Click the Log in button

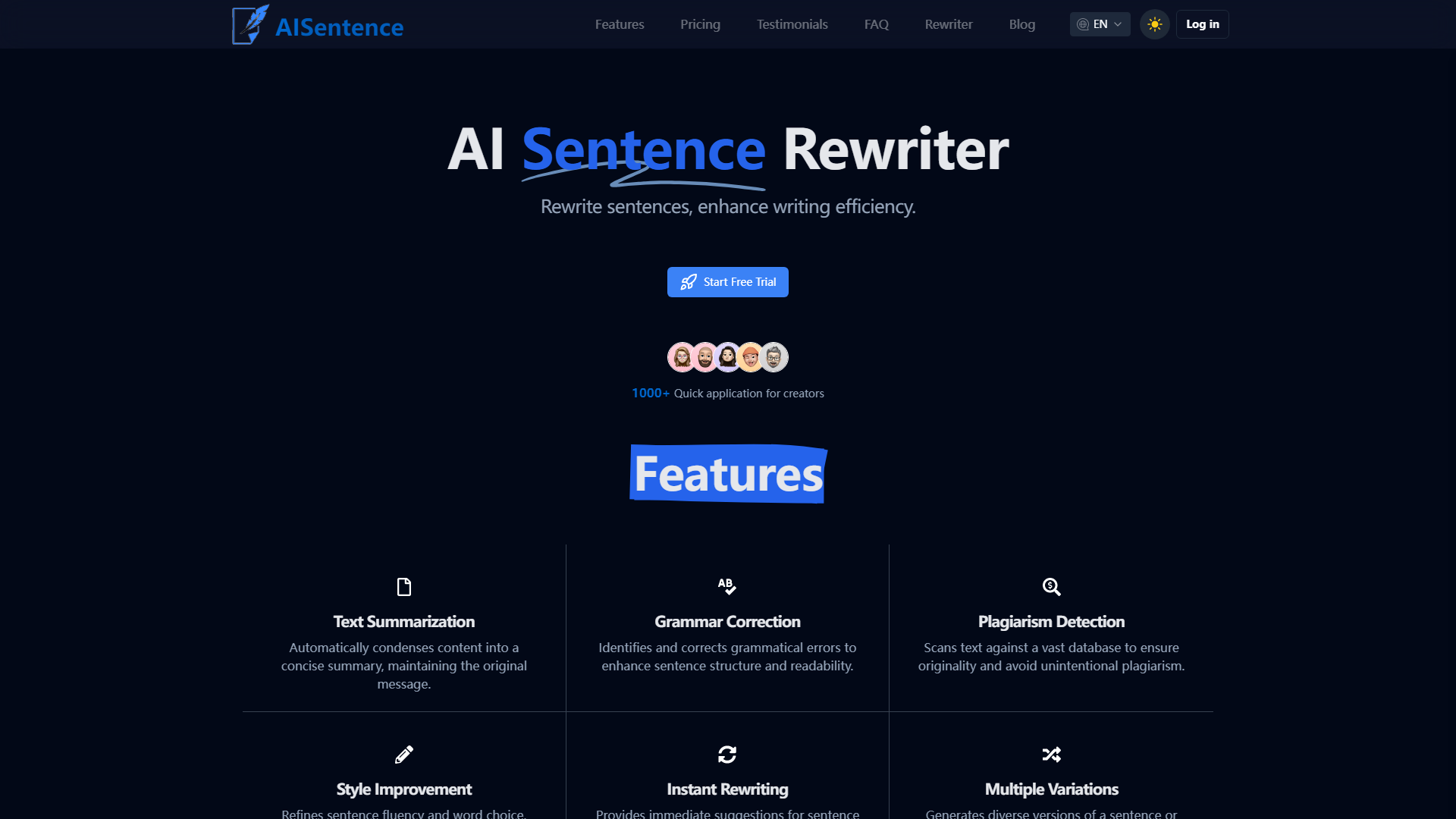[1201, 23]
